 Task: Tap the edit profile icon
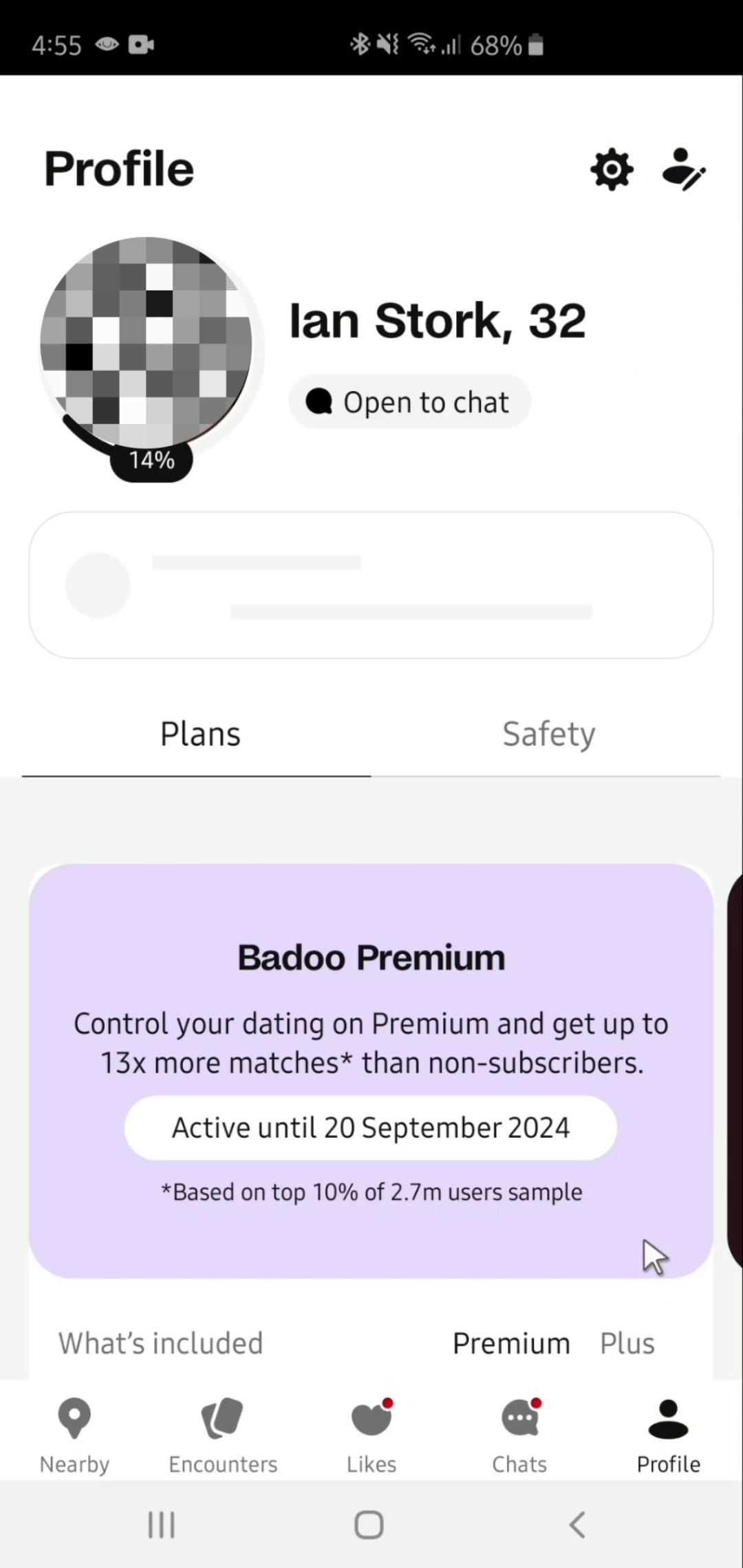[683, 169]
